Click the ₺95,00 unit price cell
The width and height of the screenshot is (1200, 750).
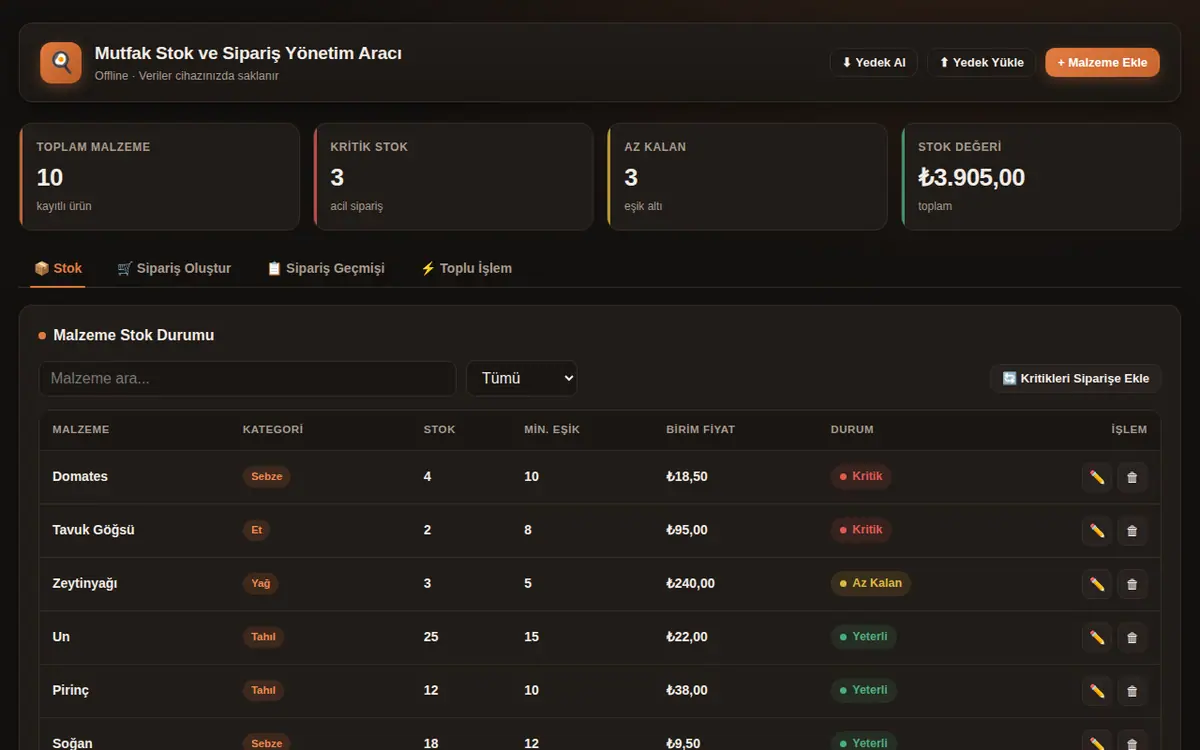pyautogui.click(x=687, y=530)
